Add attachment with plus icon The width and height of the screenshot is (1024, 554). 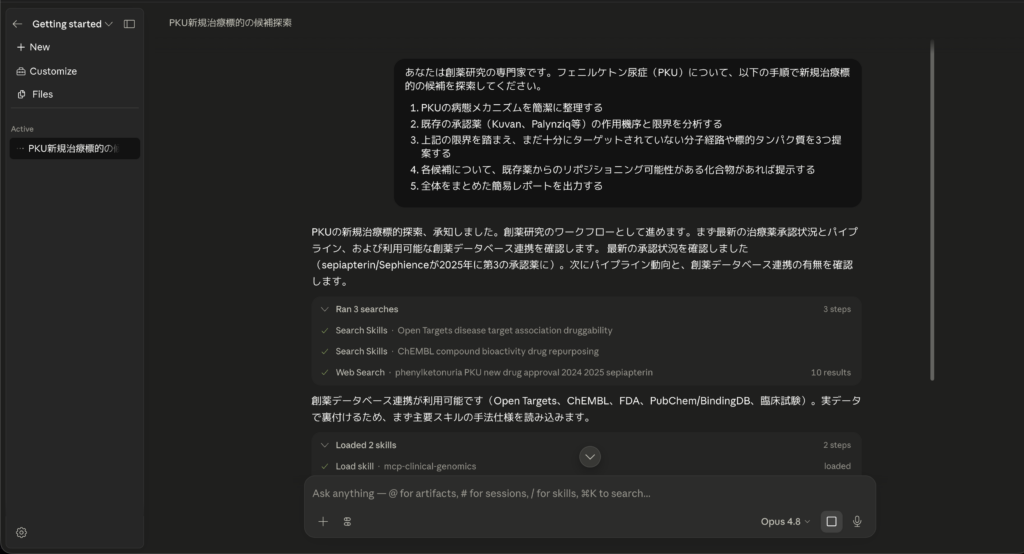(323, 521)
